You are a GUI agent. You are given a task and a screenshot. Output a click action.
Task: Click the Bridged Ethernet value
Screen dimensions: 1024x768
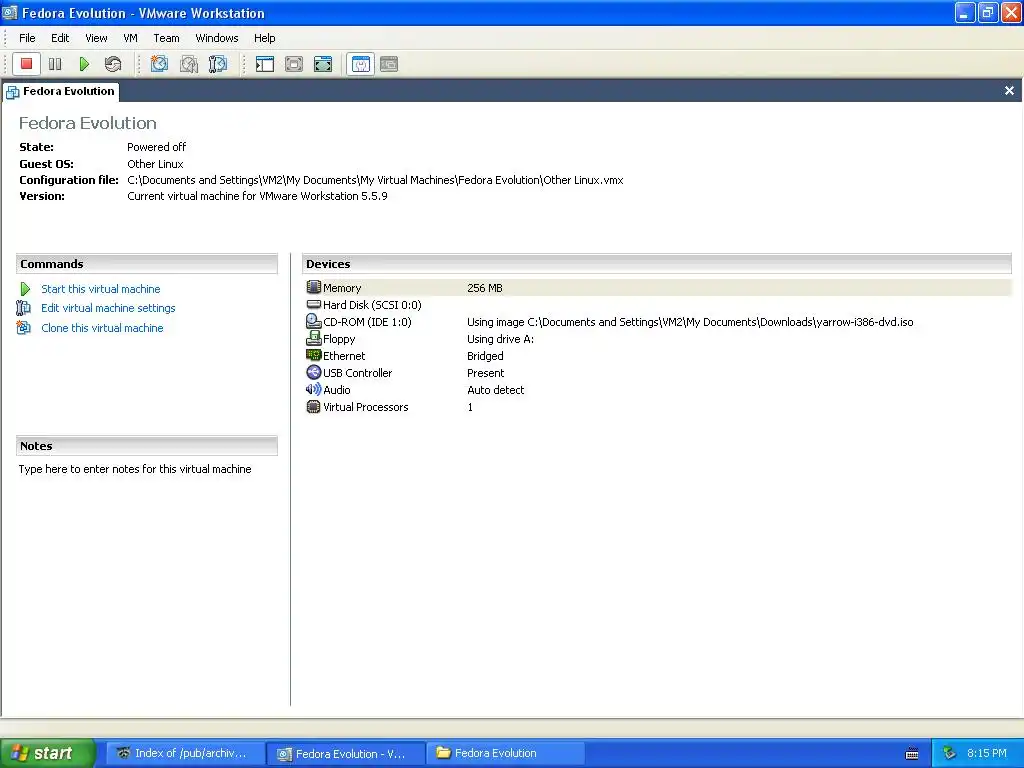pos(485,356)
